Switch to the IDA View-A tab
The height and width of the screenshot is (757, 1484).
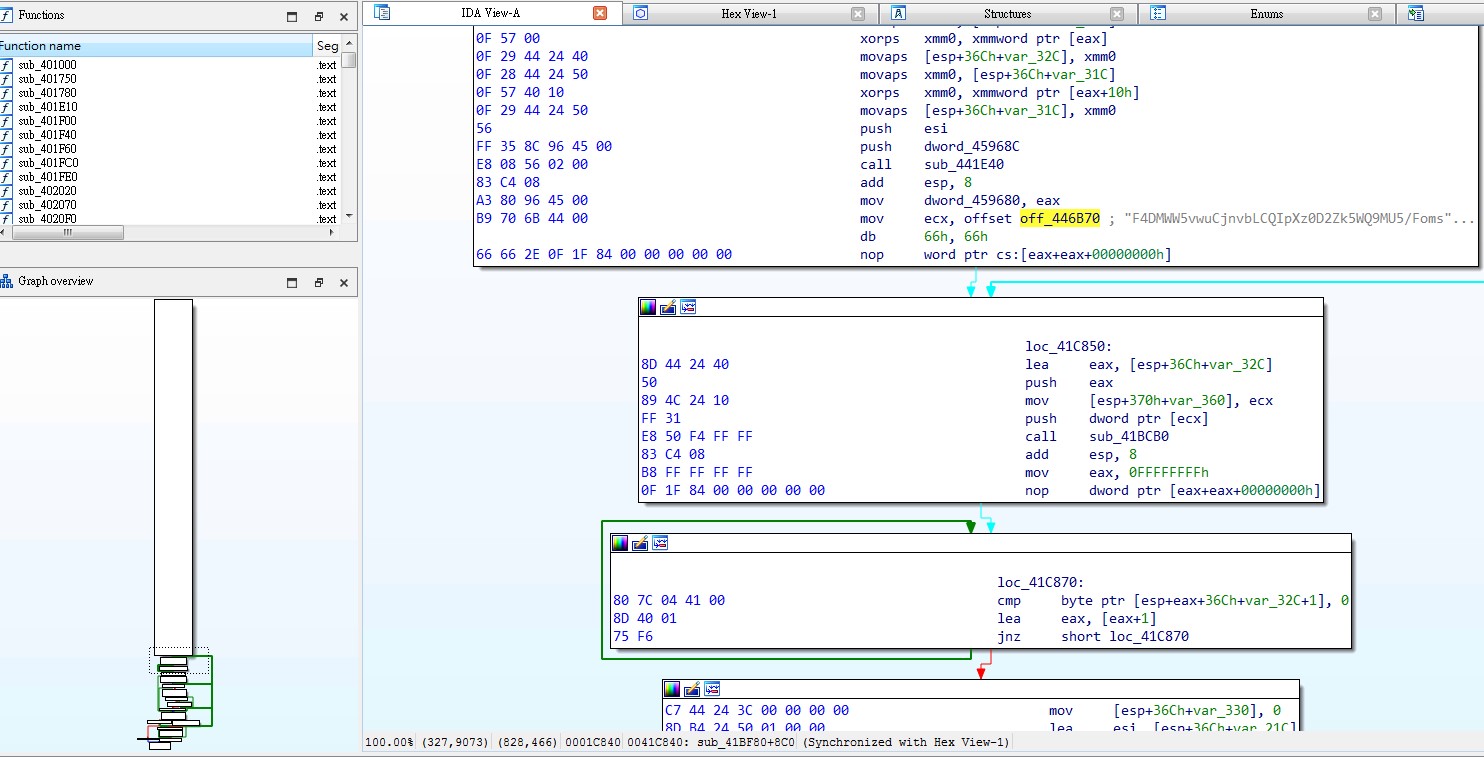490,13
